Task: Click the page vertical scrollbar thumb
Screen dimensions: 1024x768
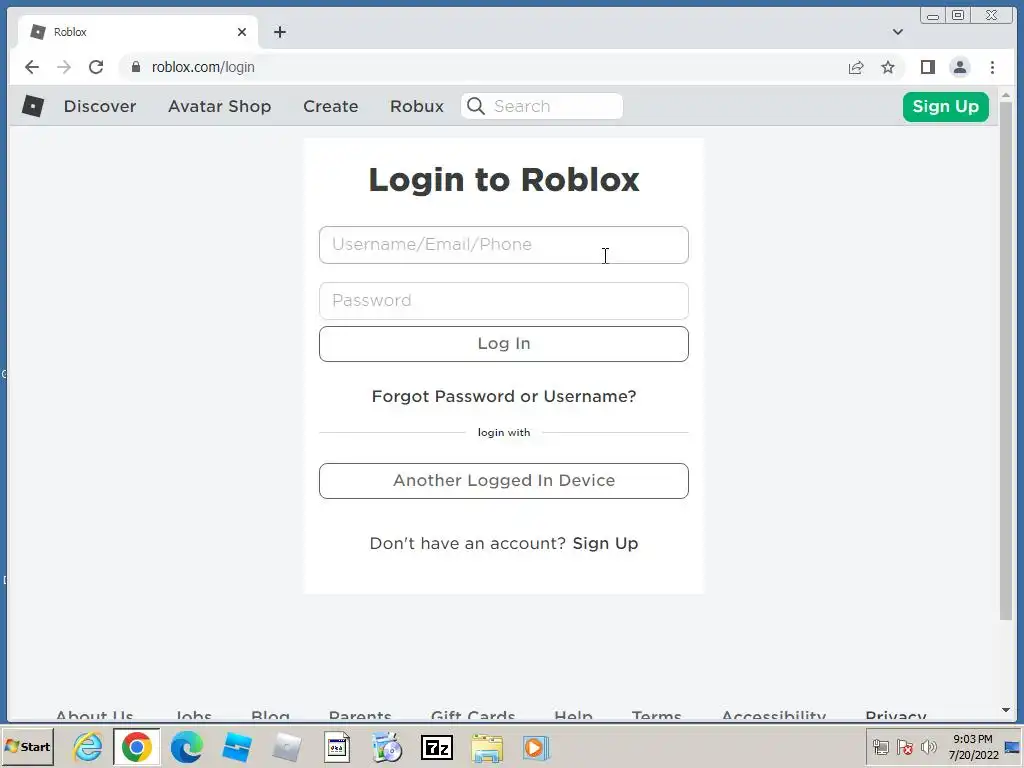Action: coord(1006,360)
